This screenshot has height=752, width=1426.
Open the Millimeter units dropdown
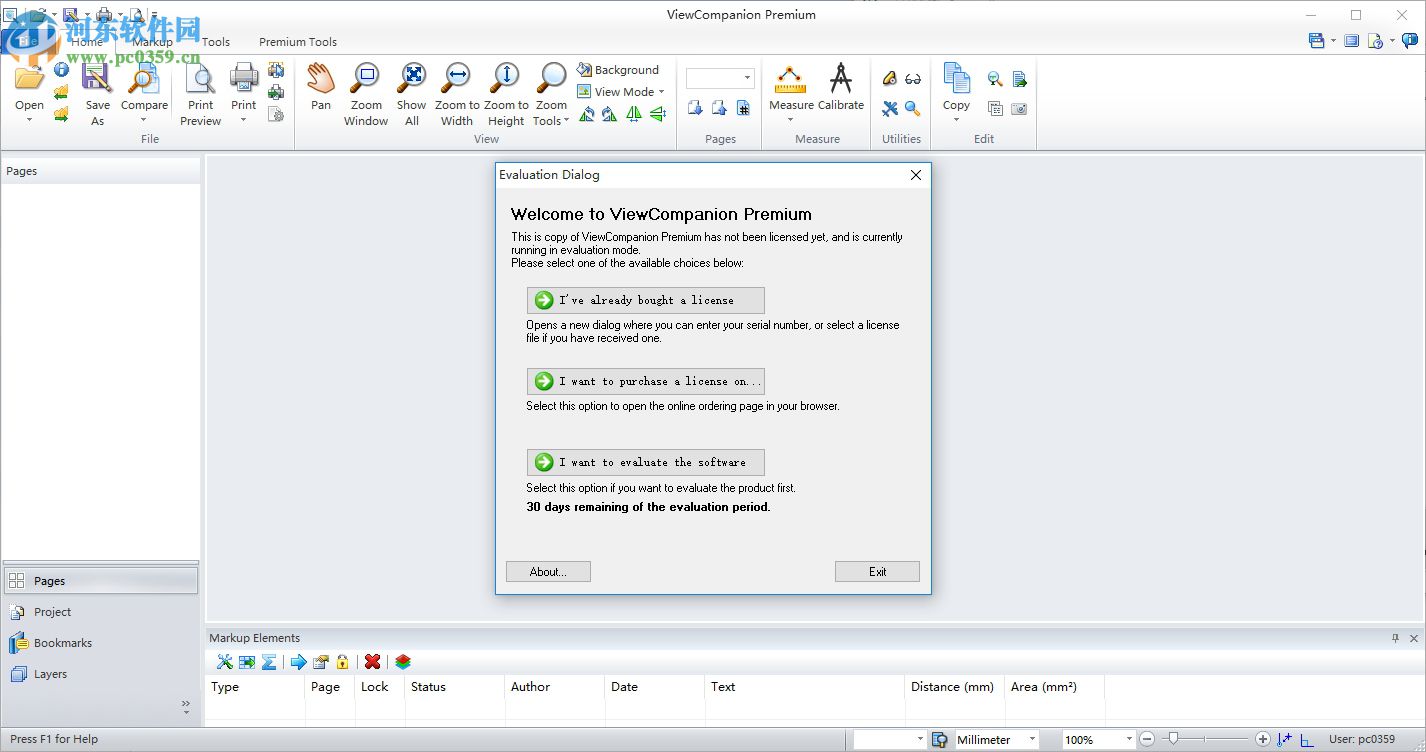point(1032,740)
